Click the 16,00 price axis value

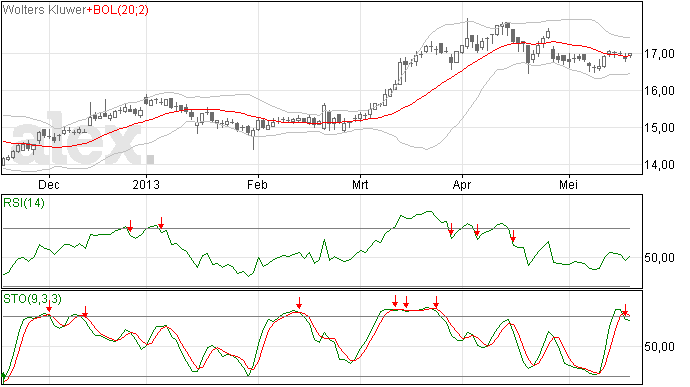(x=660, y=91)
